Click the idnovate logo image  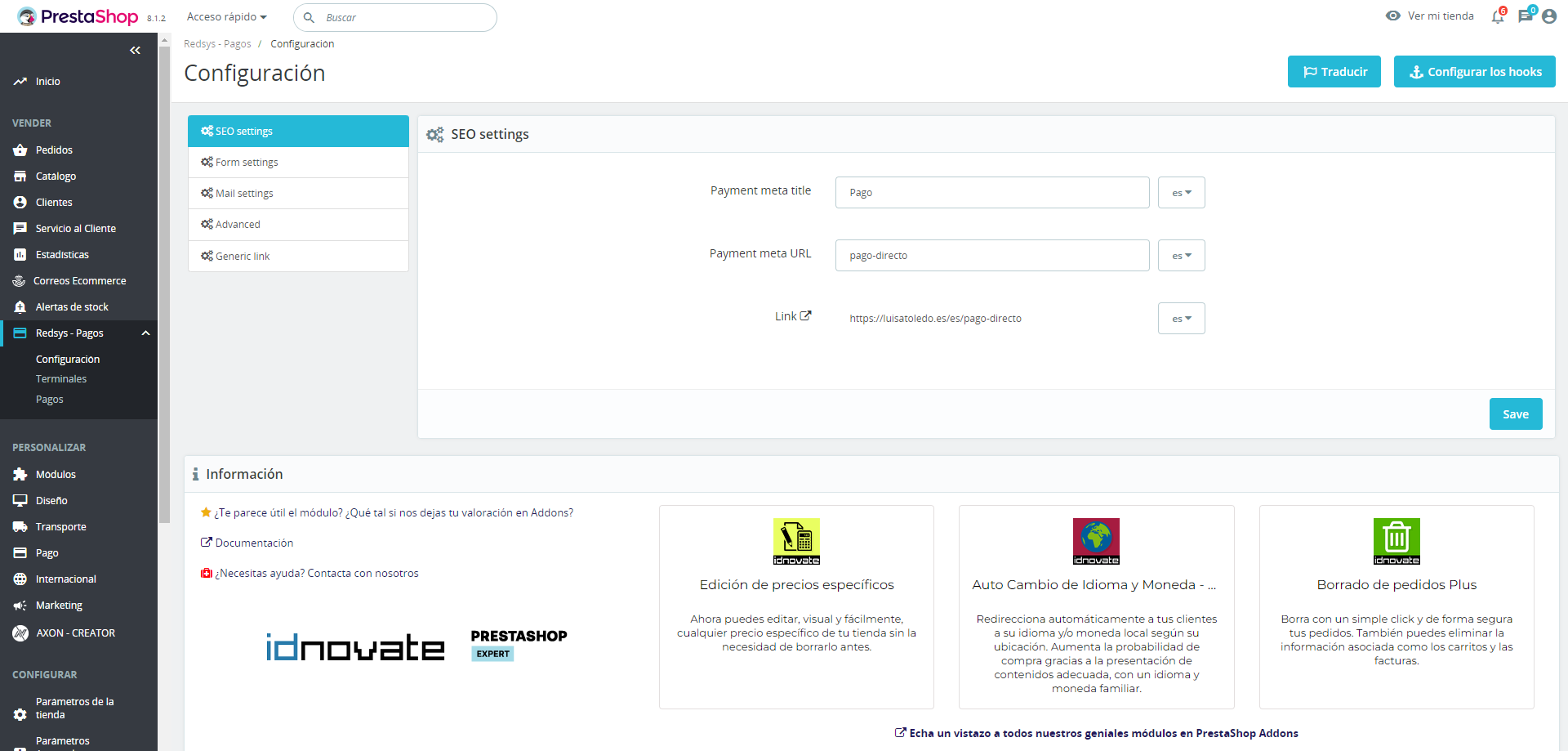point(356,647)
